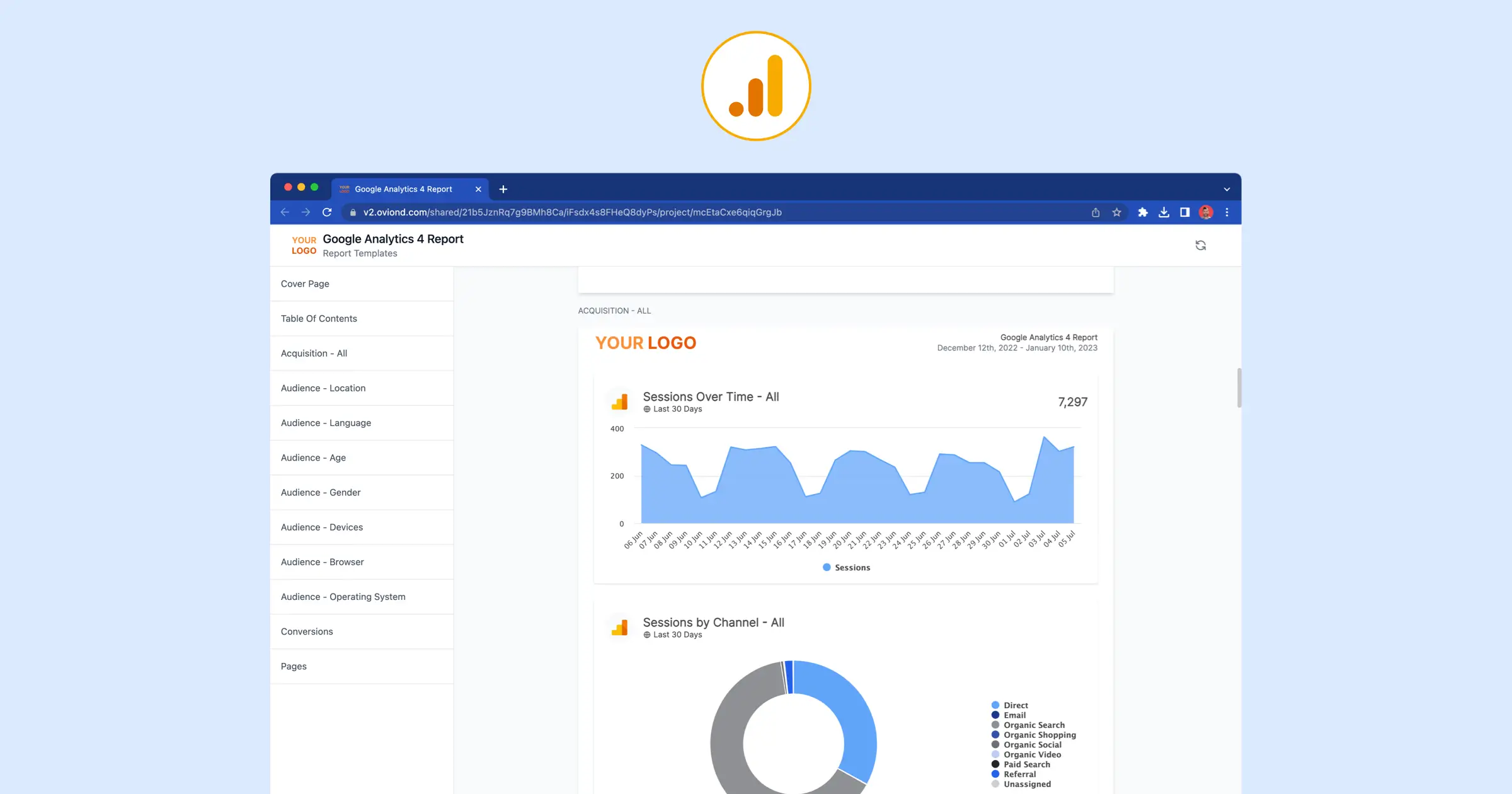Image resolution: width=1512 pixels, height=794 pixels.
Task: Toggle Organic Video in the channel legend
Action: pyautogui.click(x=1026, y=755)
